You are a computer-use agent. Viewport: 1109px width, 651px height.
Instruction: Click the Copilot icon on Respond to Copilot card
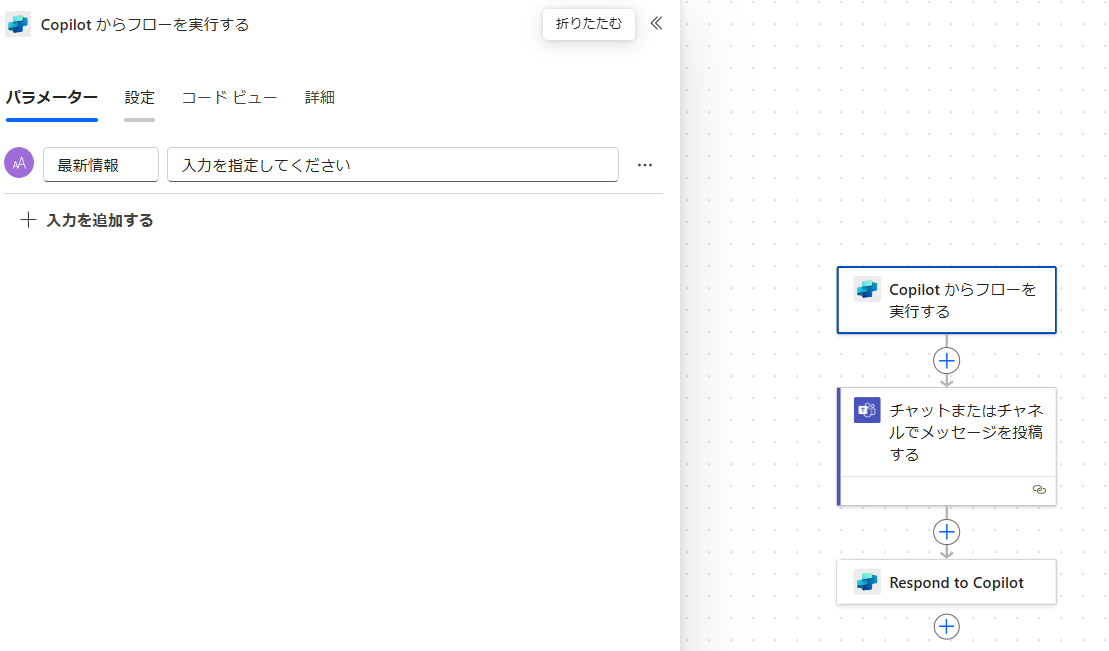click(867, 582)
